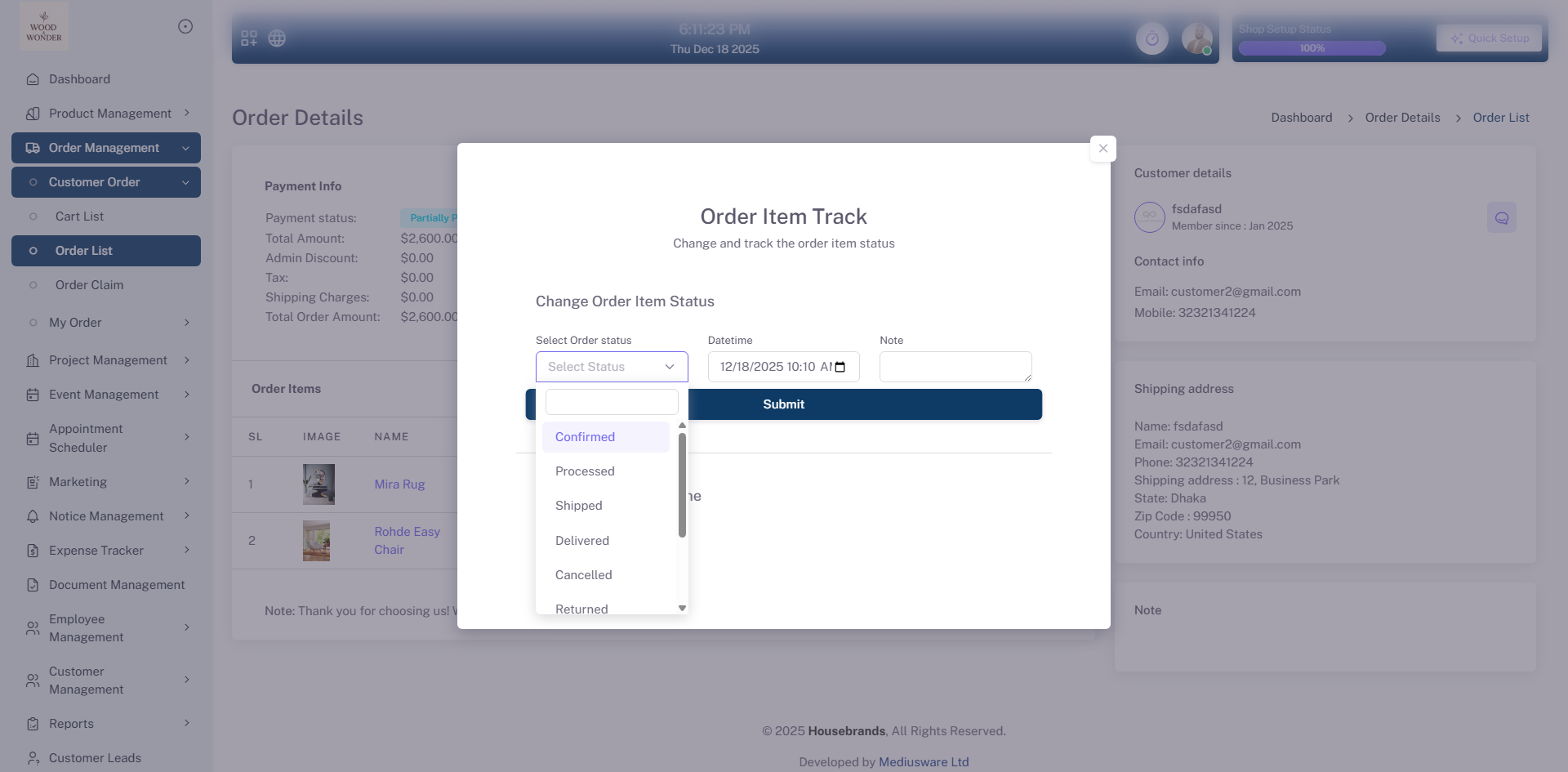Viewport: 1568px width, 772px height.
Task: Click the timer clock icon in header
Action: pos(1151,38)
